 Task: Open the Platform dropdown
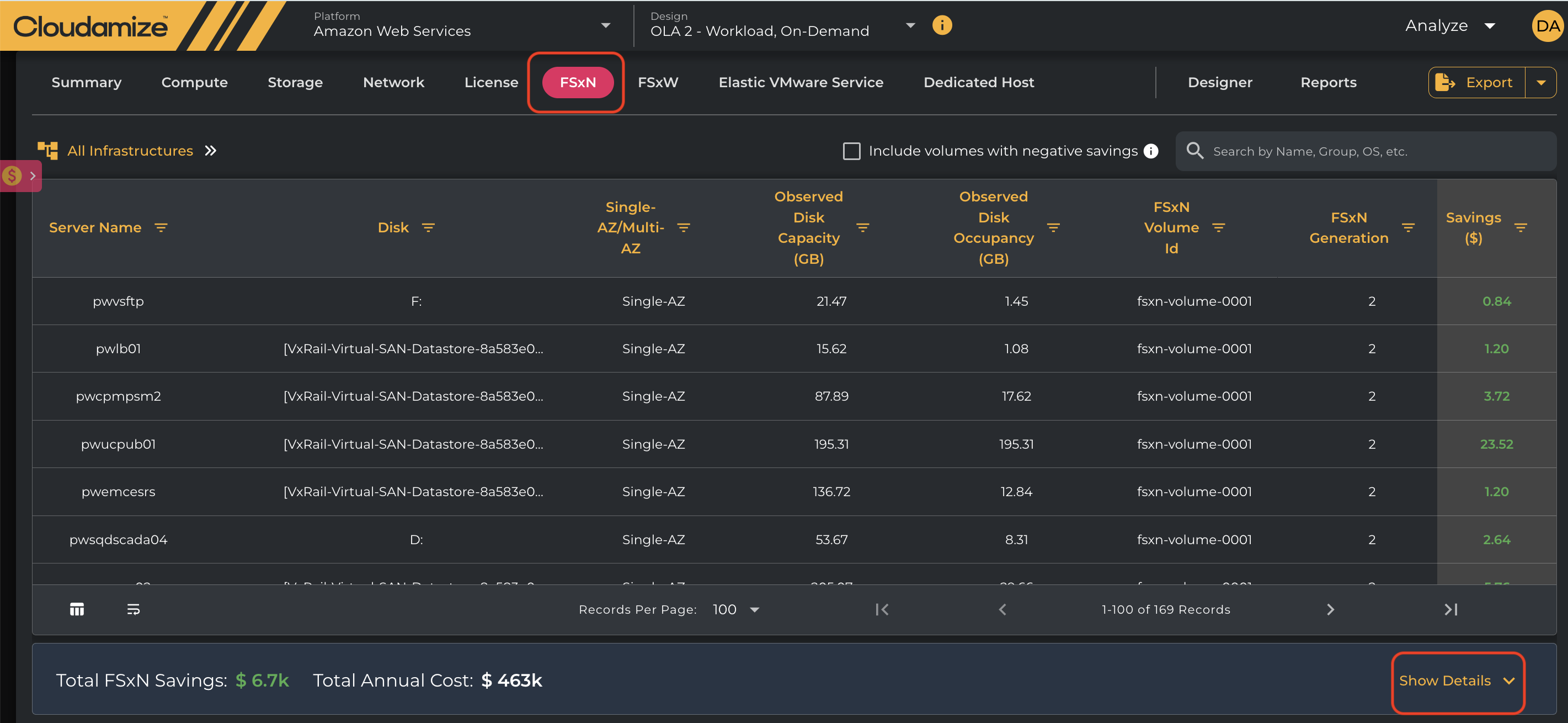(x=462, y=25)
